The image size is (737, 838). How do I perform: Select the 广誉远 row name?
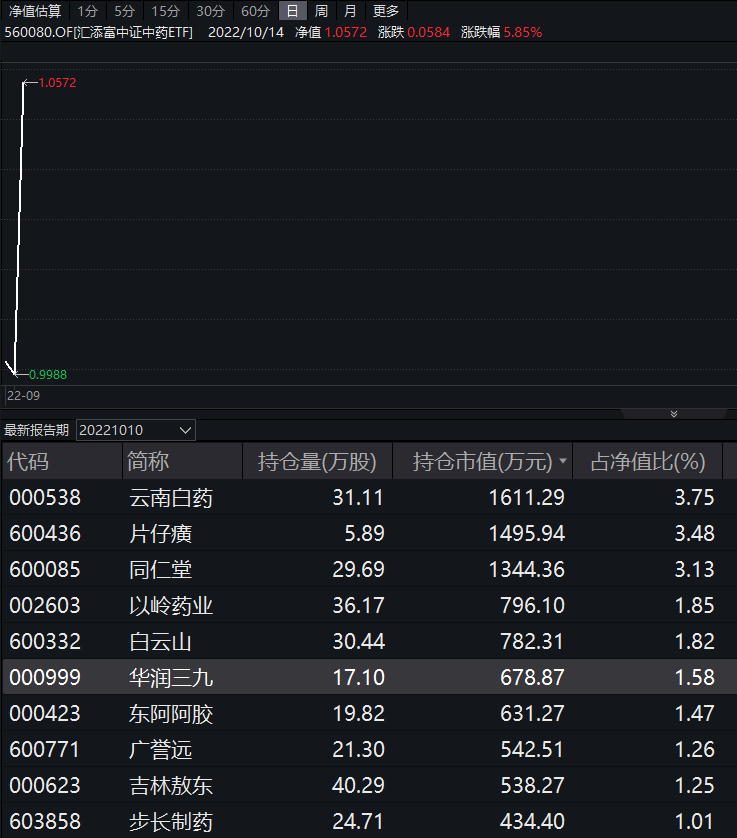click(160, 750)
